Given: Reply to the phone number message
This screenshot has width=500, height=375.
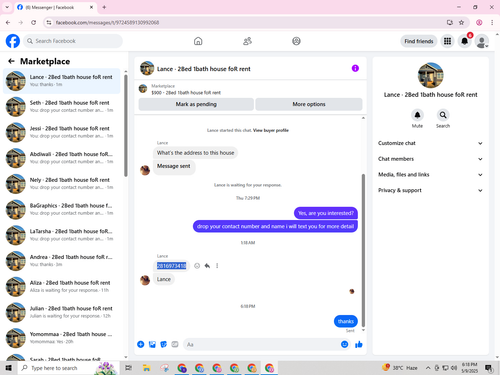Looking at the screenshot, I should click(207, 266).
